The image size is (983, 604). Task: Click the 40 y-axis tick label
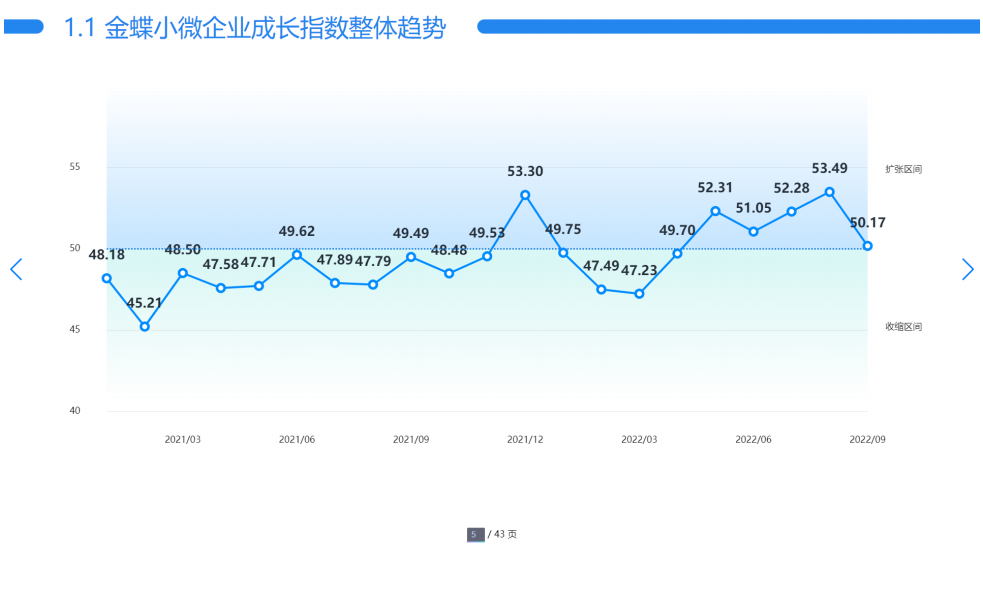click(75, 411)
